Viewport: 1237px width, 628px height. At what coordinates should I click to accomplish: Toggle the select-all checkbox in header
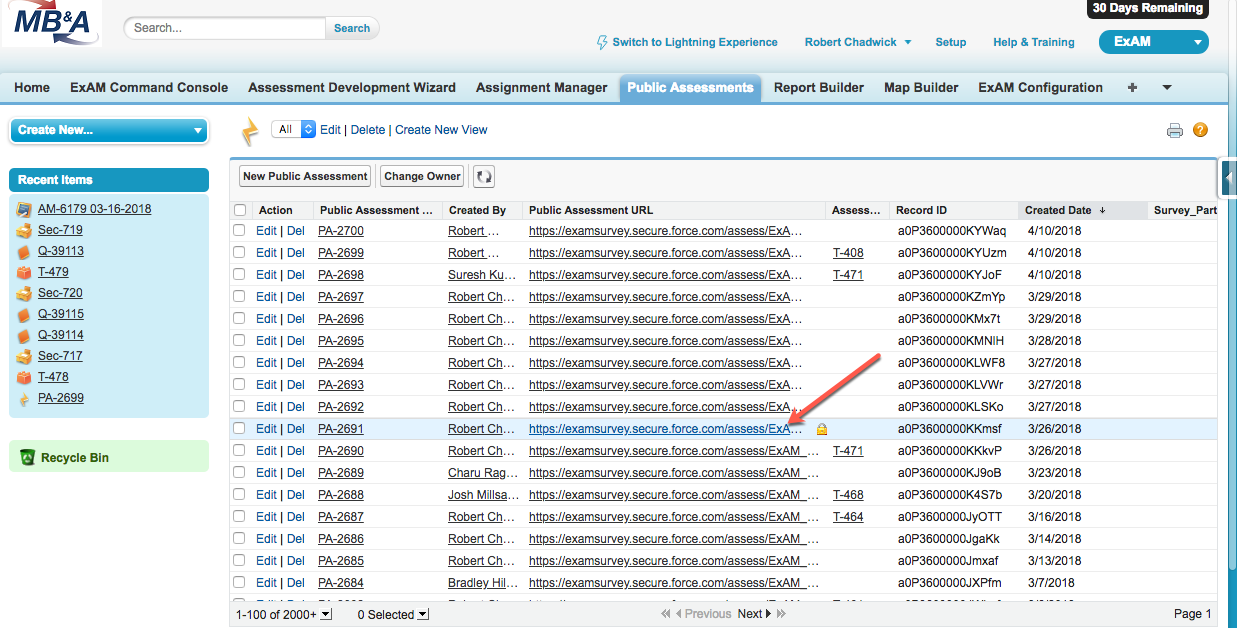coord(239,210)
